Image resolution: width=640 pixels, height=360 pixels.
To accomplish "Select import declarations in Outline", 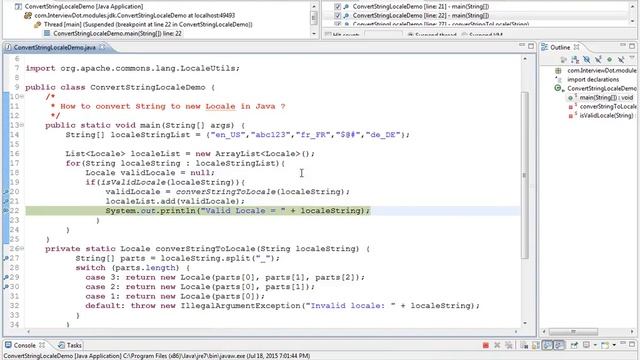I will [593, 80].
